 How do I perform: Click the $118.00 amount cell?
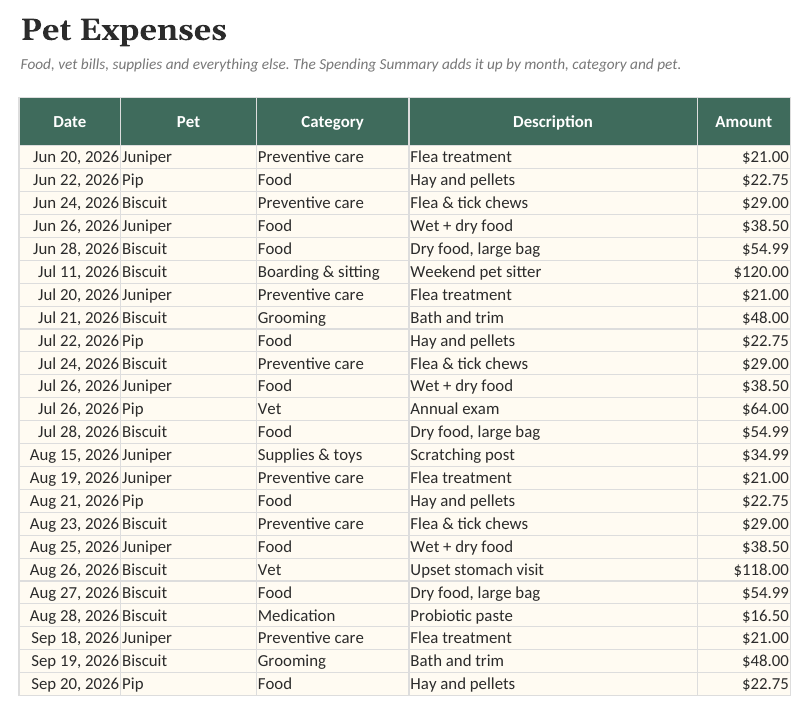(743, 570)
